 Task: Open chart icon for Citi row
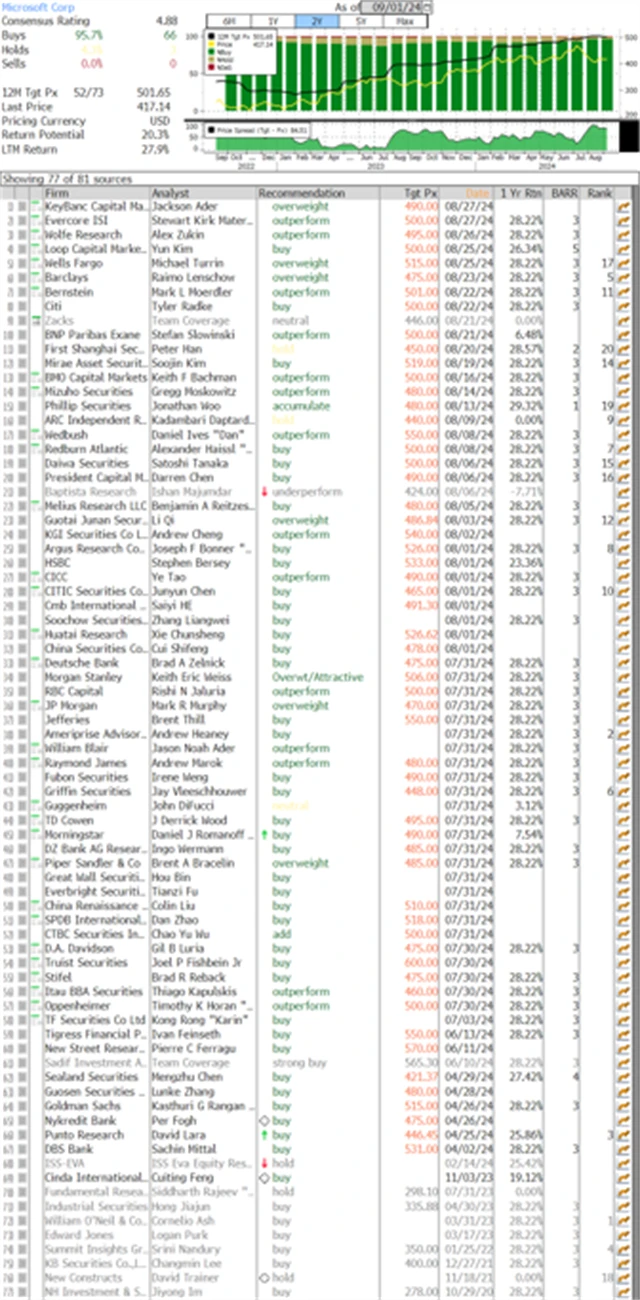tap(625, 307)
